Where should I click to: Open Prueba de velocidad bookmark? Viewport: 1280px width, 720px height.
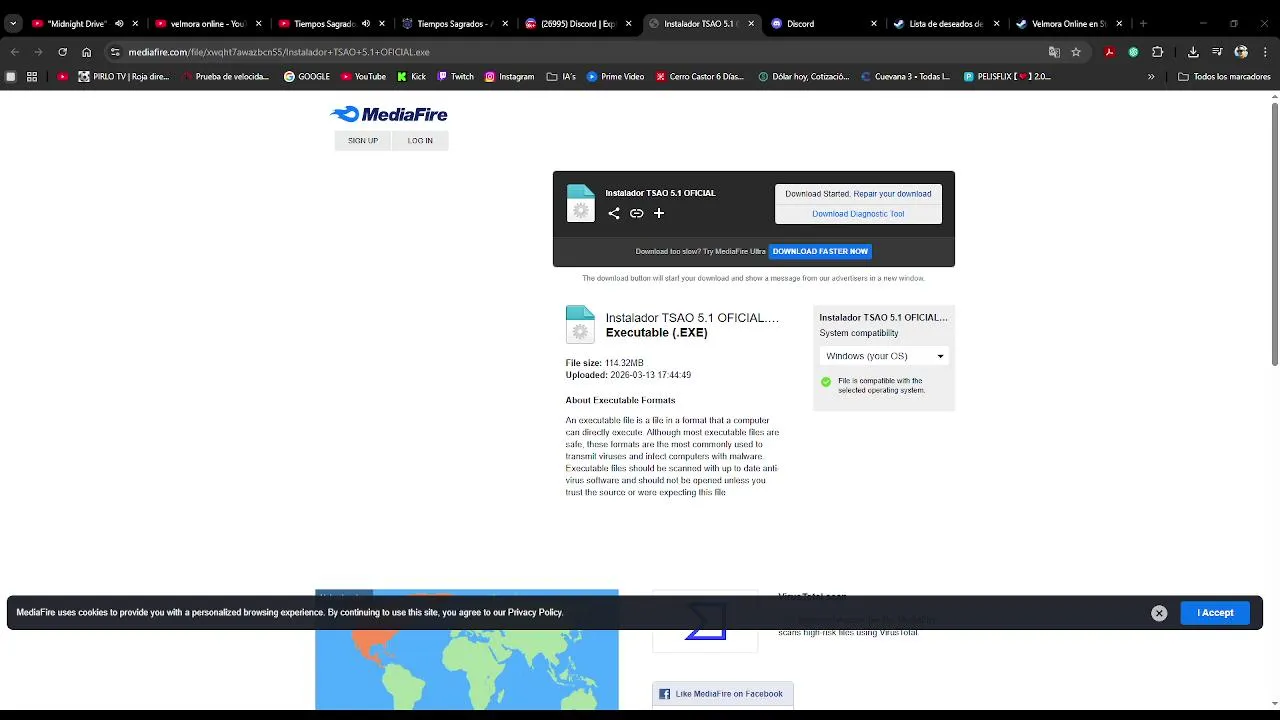pyautogui.click(x=225, y=76)
